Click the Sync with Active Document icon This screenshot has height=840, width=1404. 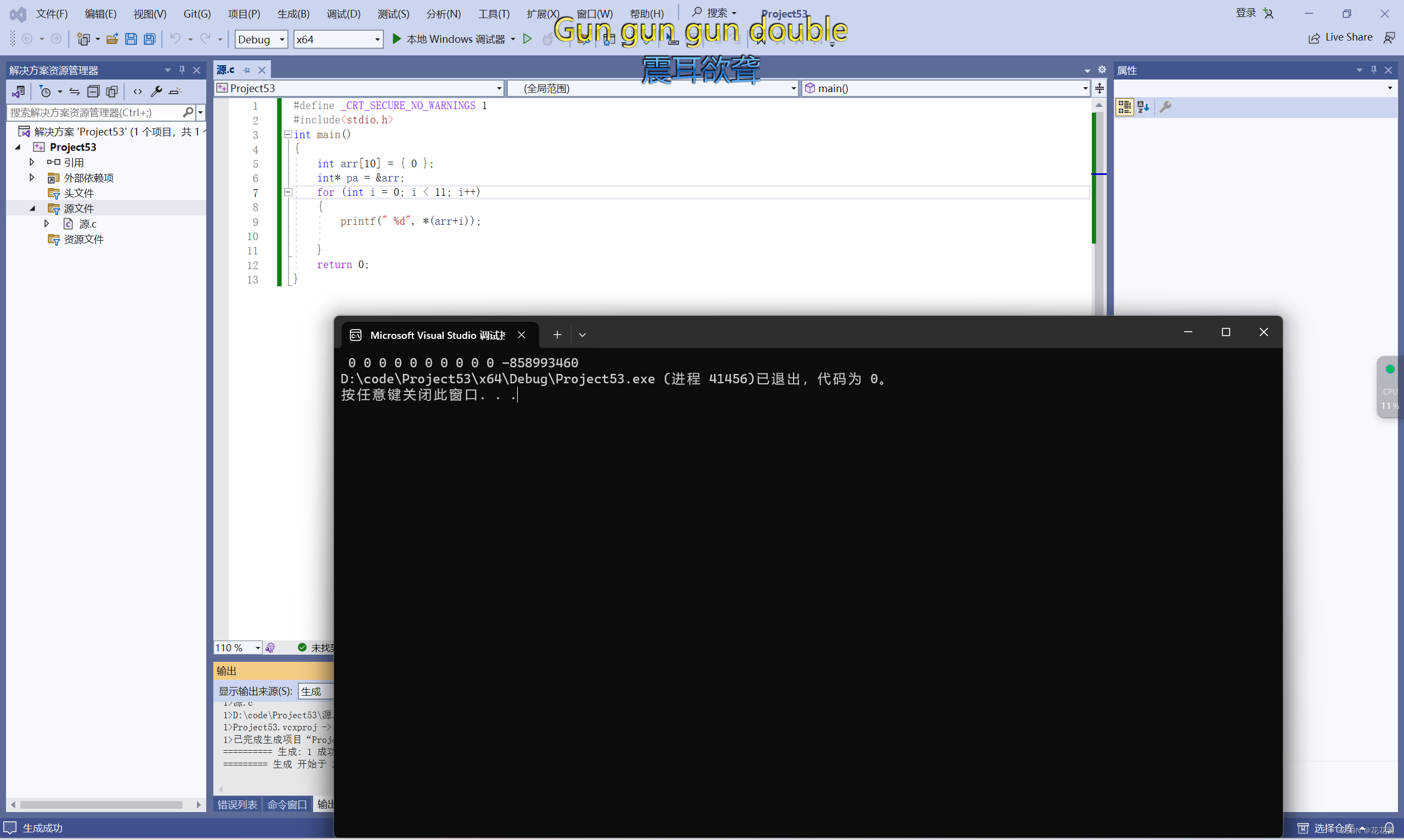[74, 91]
